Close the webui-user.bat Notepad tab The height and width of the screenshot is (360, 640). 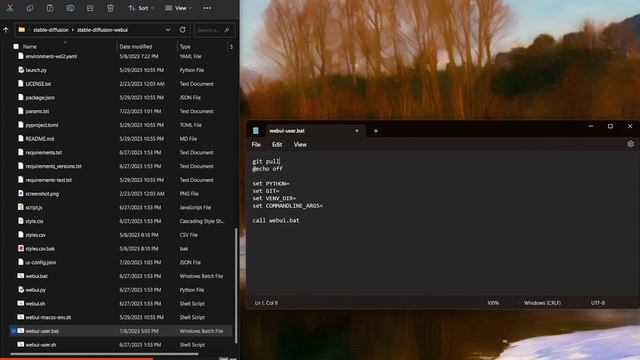pos(357,131)
